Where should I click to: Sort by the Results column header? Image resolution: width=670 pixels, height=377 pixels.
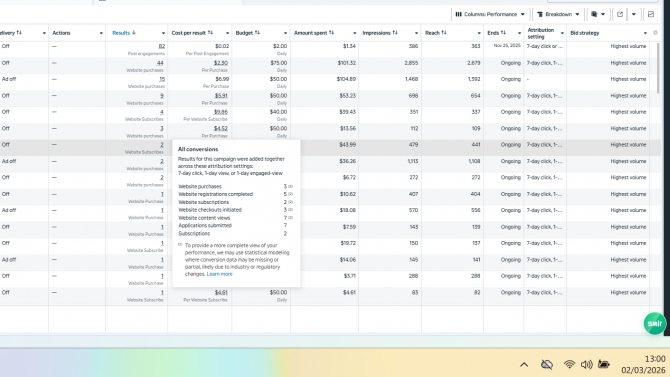[123, 33]
